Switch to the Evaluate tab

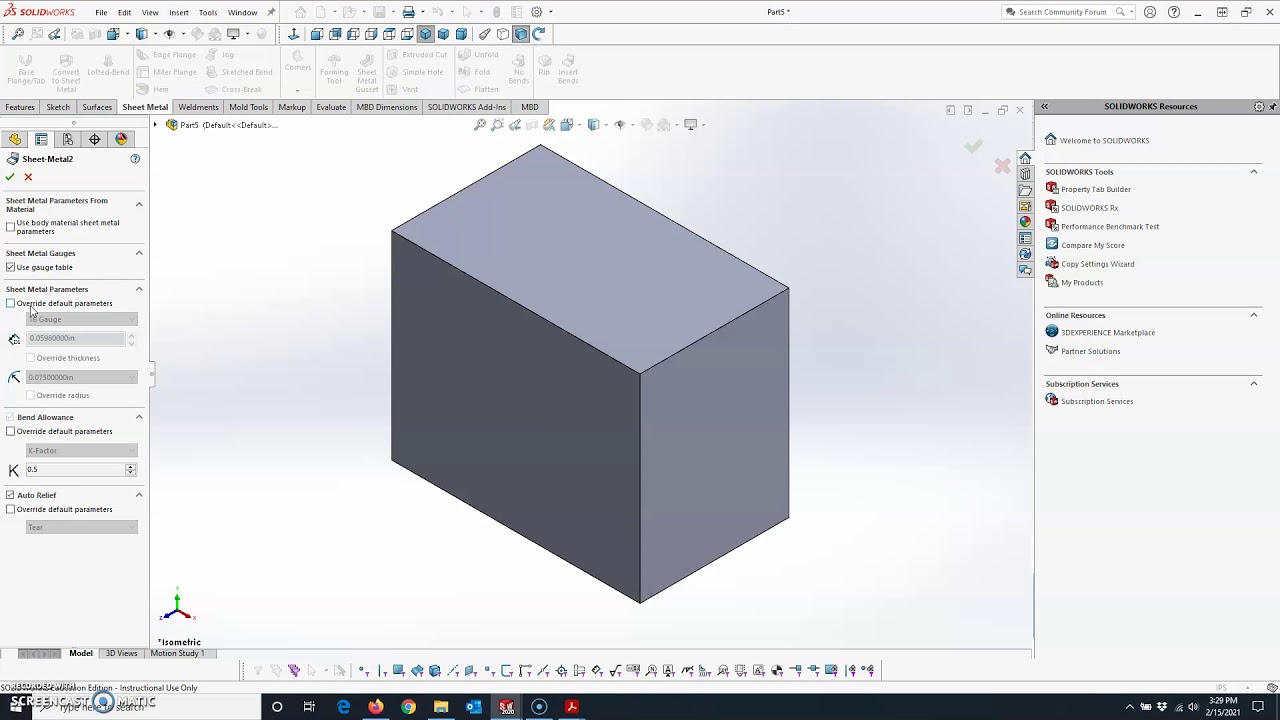click(x=331, y=107)
